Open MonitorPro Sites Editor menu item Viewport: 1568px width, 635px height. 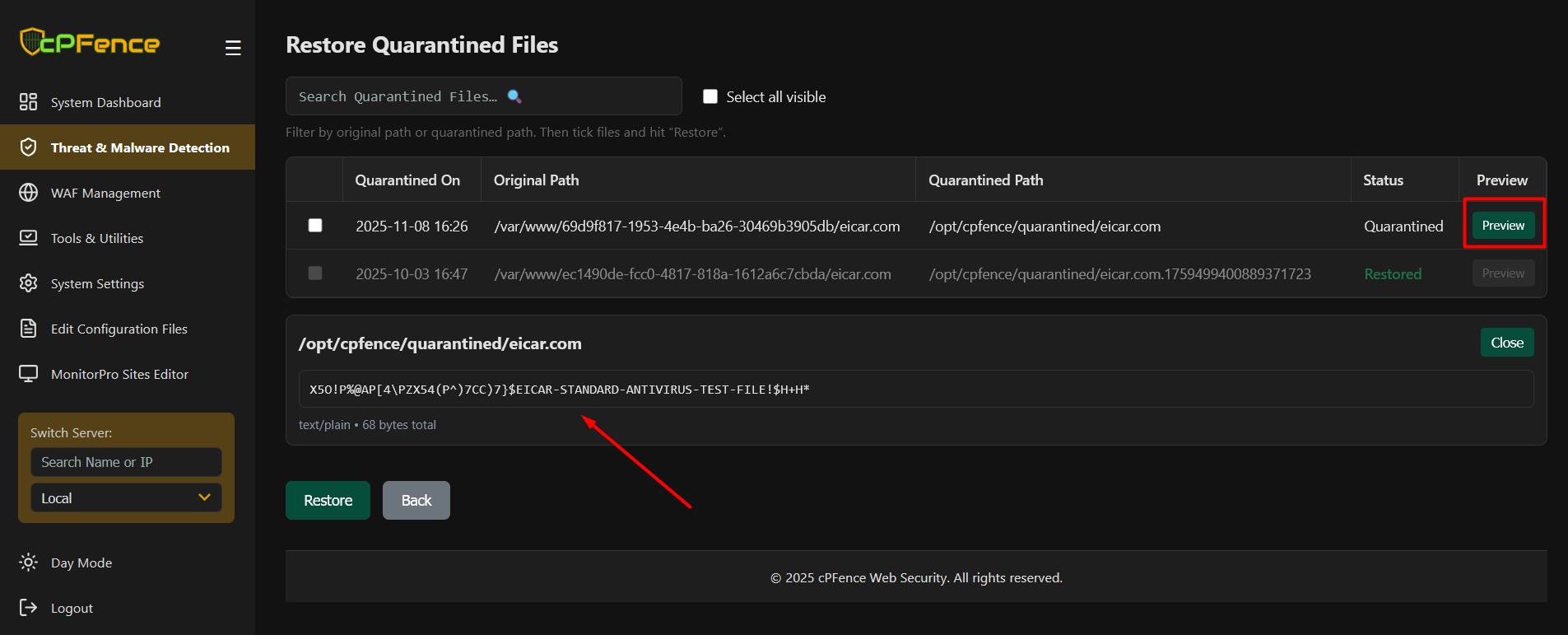point(119,374)
